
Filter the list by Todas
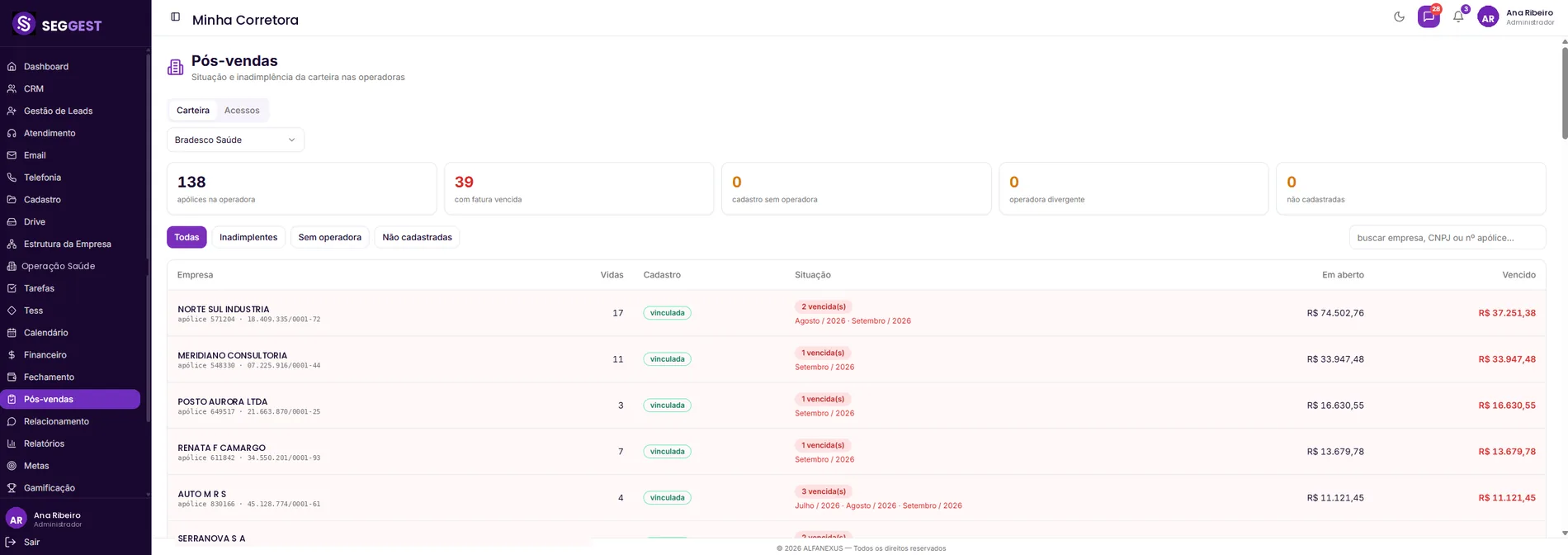pos(187,237)
